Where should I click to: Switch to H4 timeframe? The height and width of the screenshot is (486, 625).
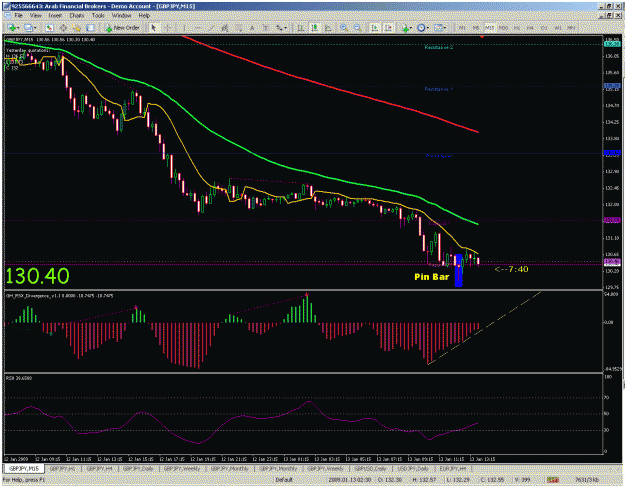coord(530,28)
